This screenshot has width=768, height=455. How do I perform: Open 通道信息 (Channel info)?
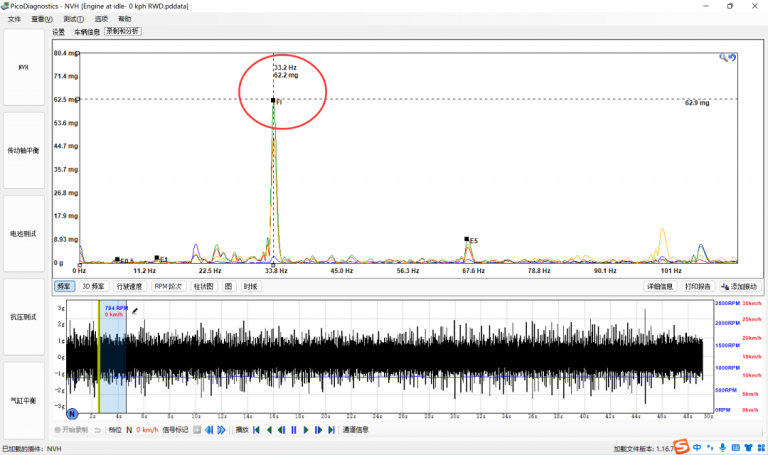[x=356, y=430]
